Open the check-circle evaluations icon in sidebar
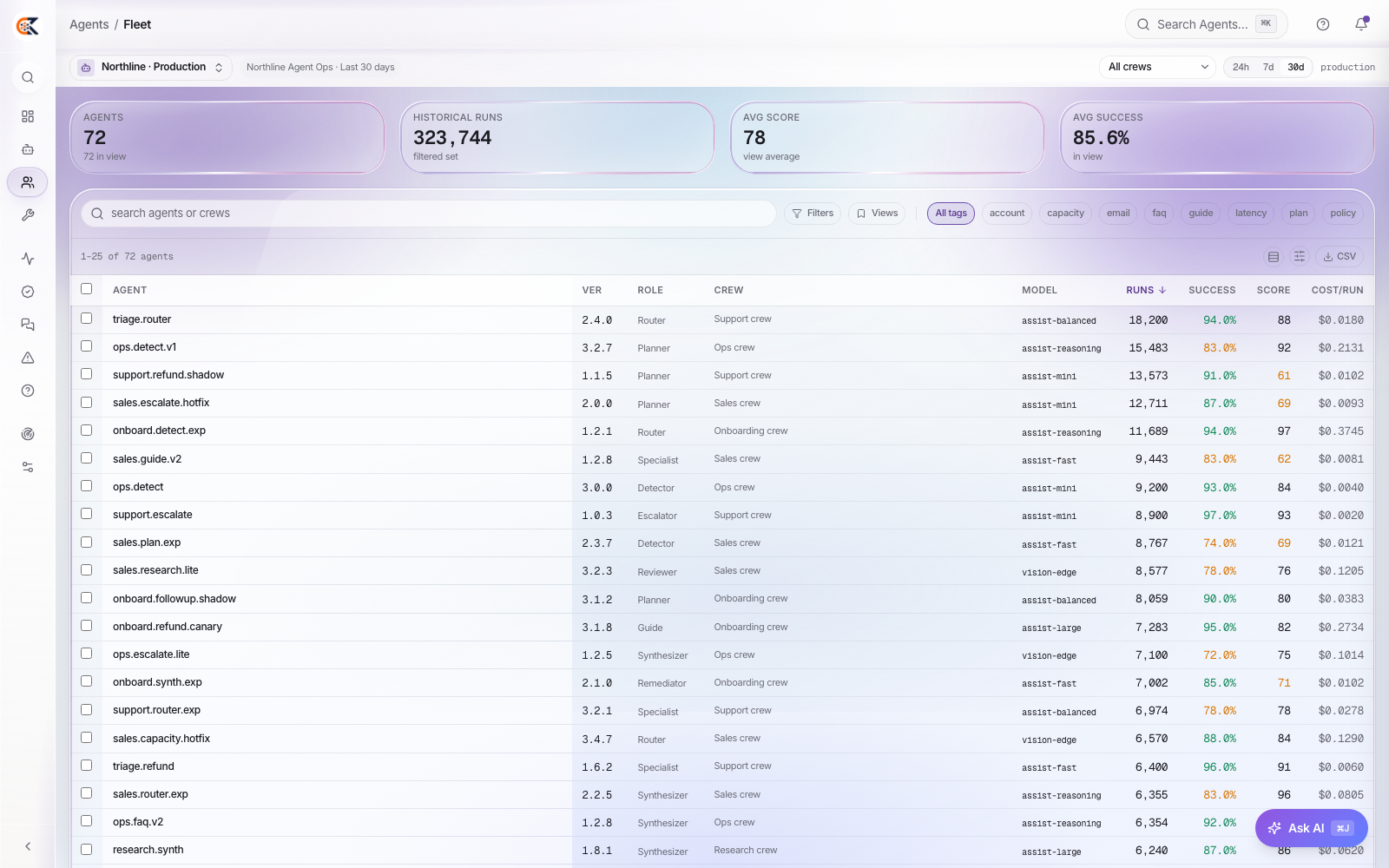The image size is (1389, 868). click(x=28, y=292)
